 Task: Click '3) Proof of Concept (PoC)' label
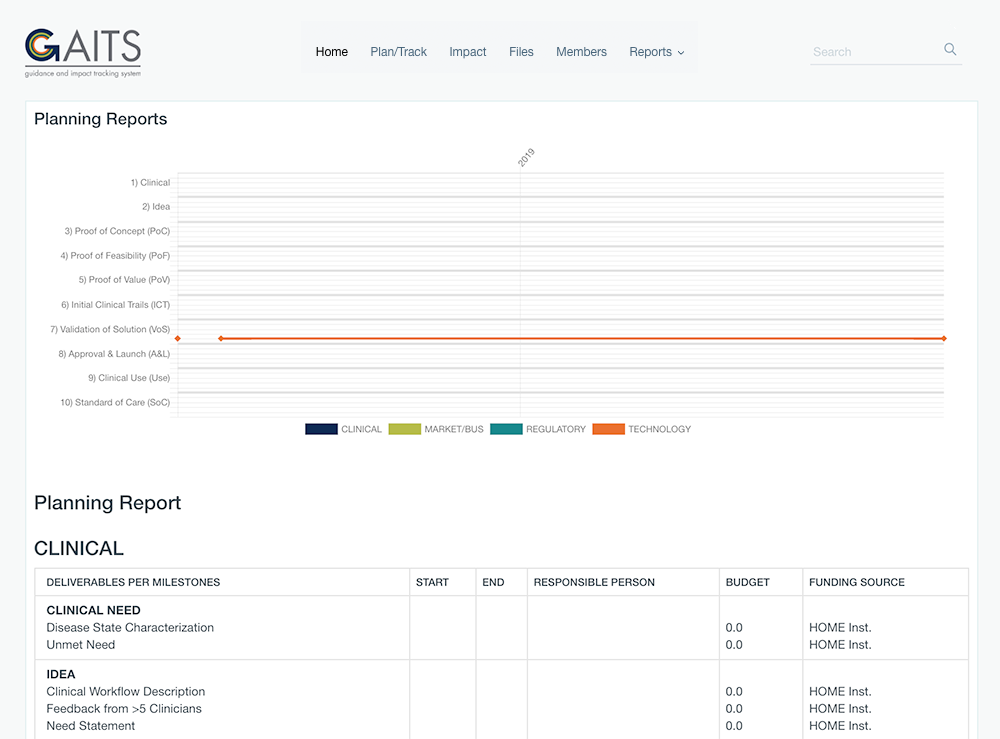(117, 231)
